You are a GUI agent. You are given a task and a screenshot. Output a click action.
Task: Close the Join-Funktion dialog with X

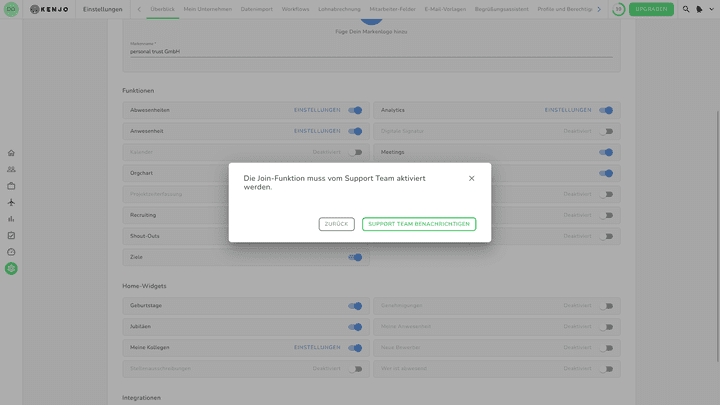472,178
